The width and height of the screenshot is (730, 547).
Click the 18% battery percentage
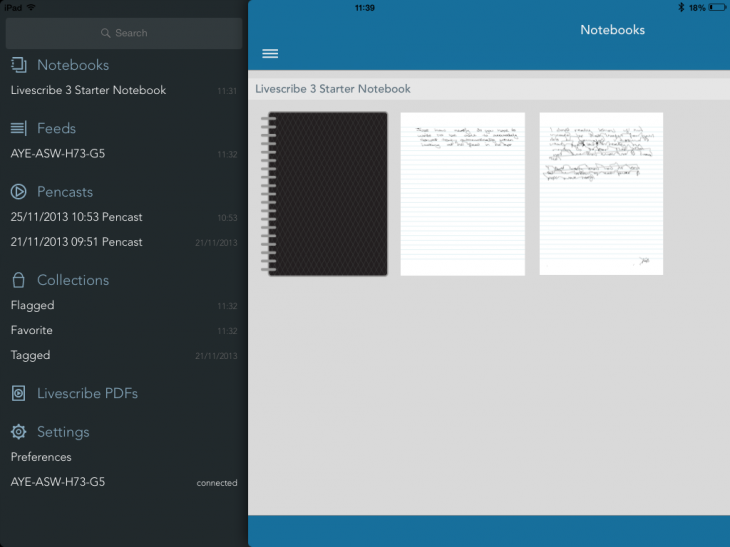697,7
